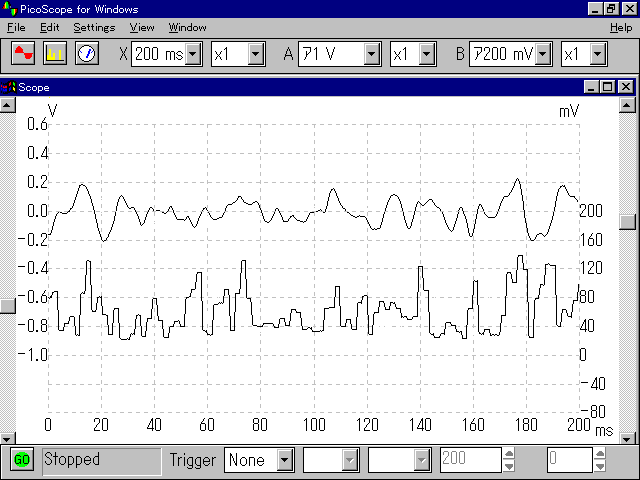Viewport: 640px width, 480px height.
Task: Click the 200 mV right axis label
Action: [x=591, y=211]
